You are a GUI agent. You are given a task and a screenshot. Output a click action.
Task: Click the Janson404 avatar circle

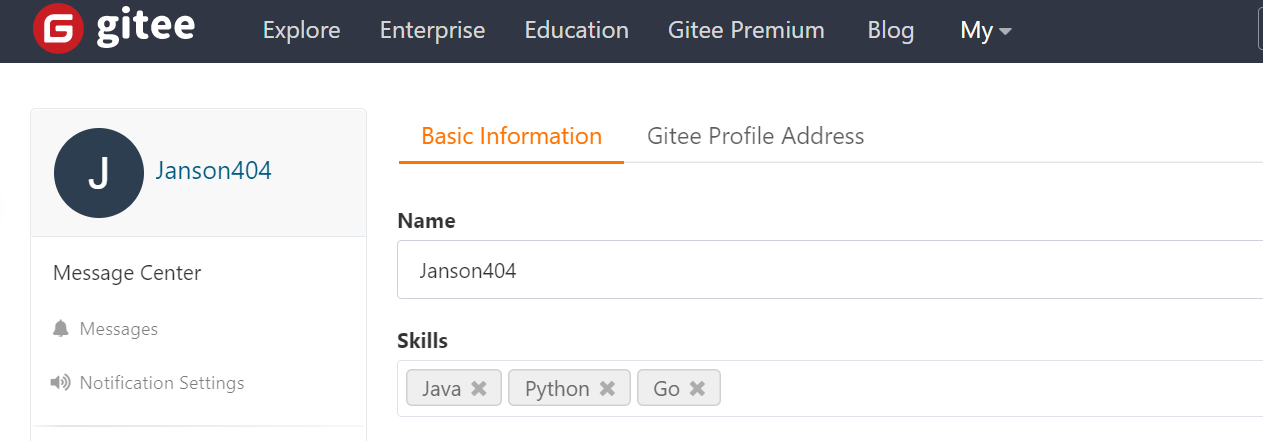[99, 173]
